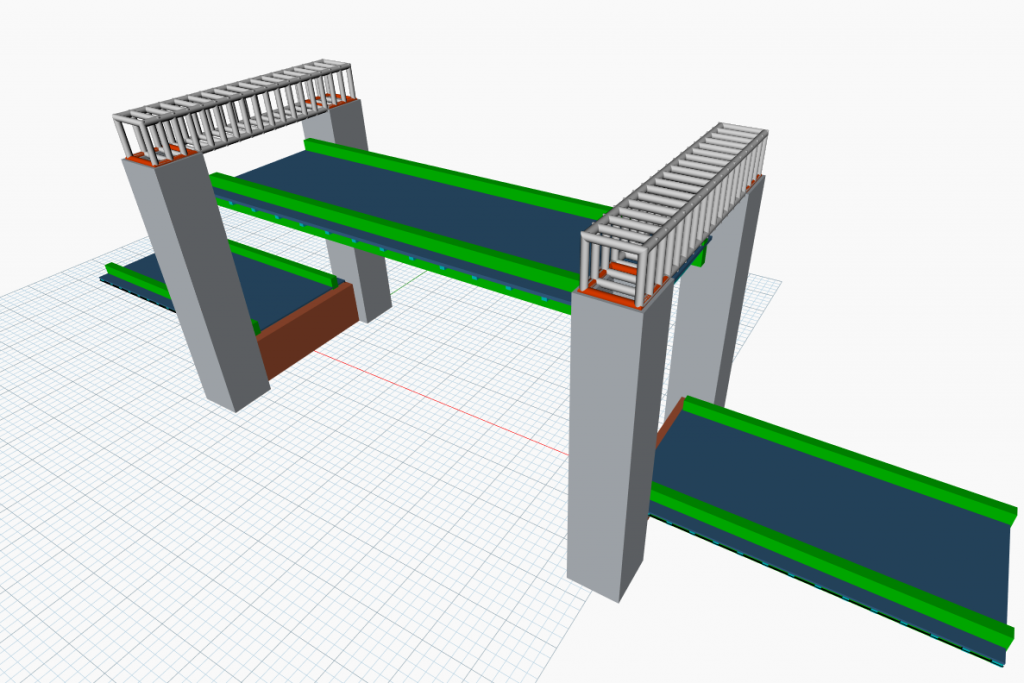
Task: Pick the front-left leaning gray pillar
Action: [x=196, y=281]
